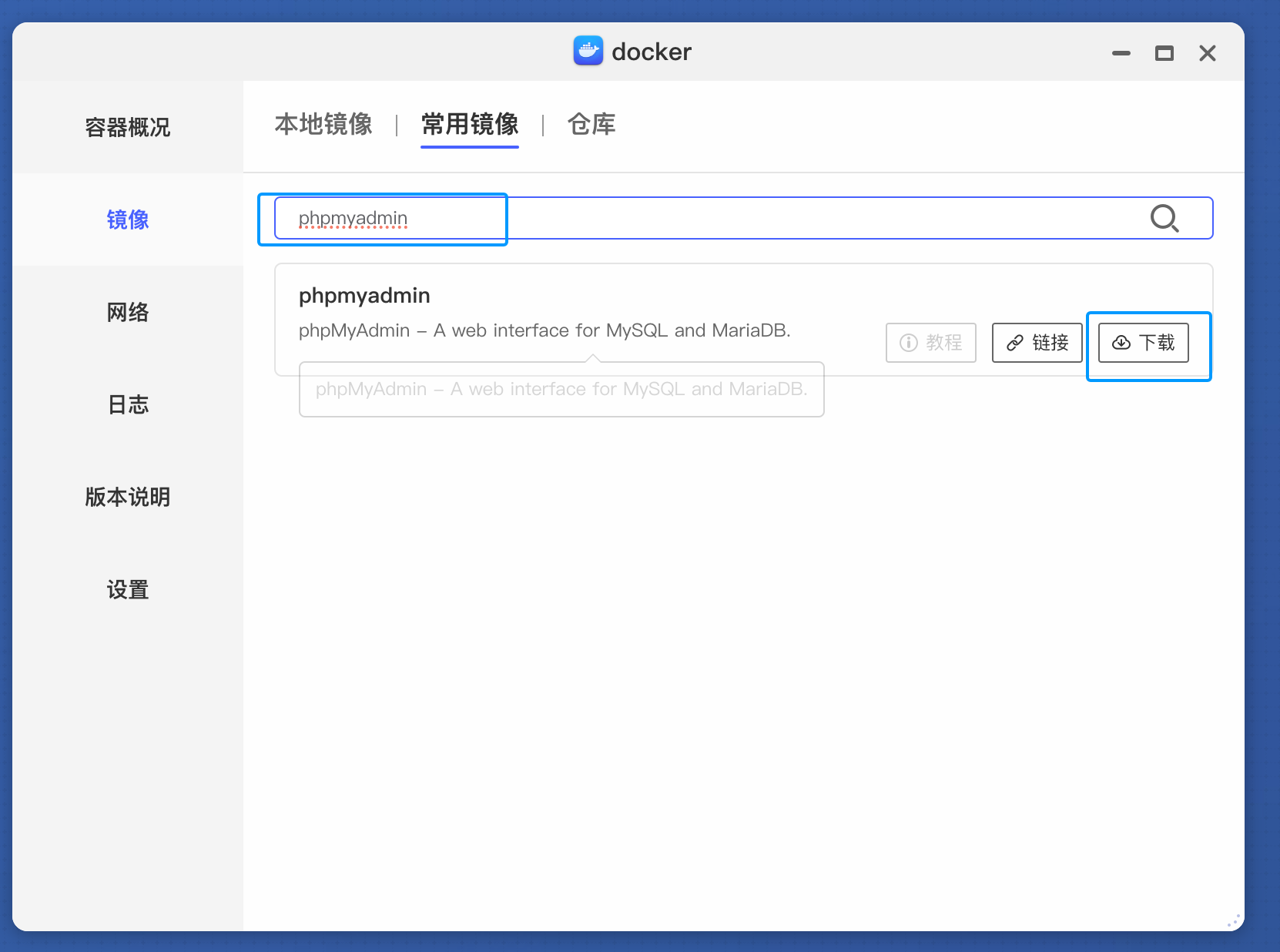Open the 仓库 tab
This screenshot has width=1280, height=952.
(591, 124)
